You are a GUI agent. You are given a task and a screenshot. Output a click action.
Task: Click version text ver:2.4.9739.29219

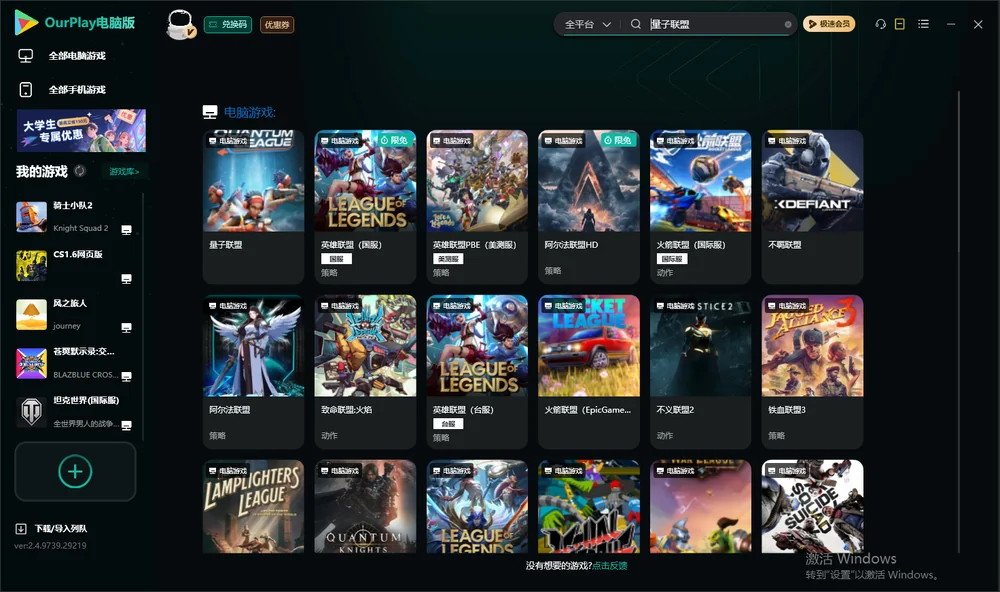[50, 546]
